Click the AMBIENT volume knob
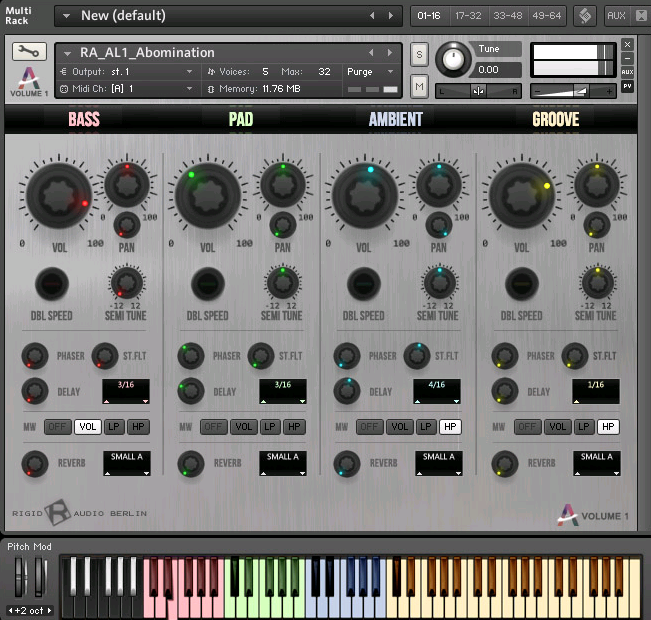Image resolution: width=651 pixels, height=620 pixels. point(365,196)
